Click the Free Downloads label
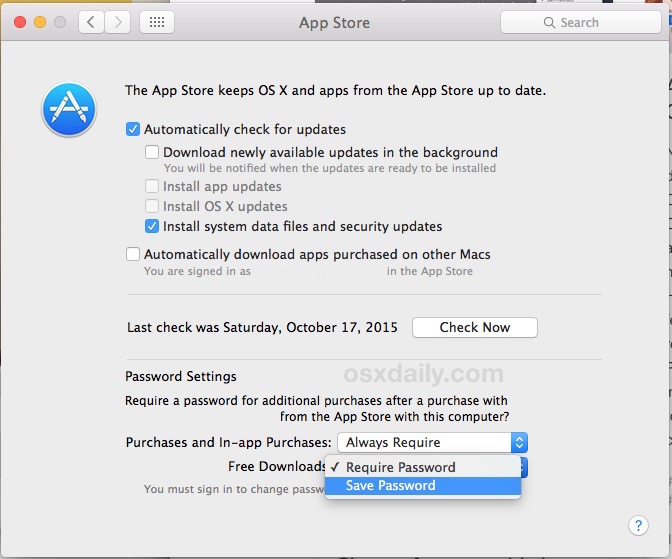Viewport: 672px width, 559px height. pos(276,466)
